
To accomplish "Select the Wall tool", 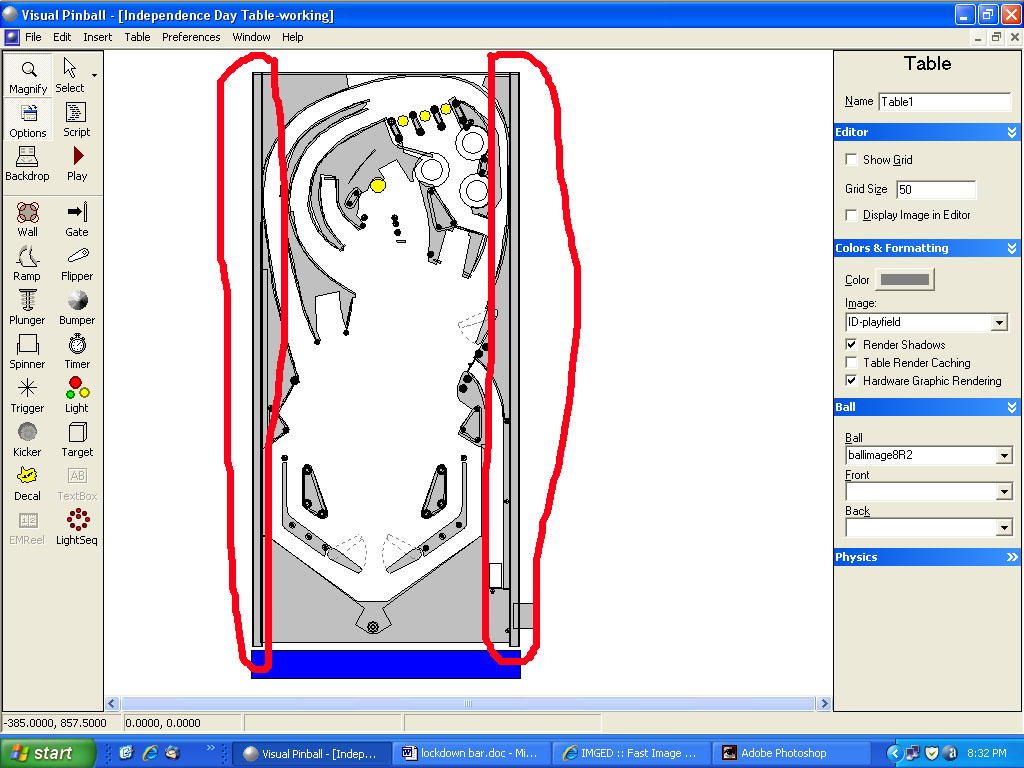I will tap(28, 218).
